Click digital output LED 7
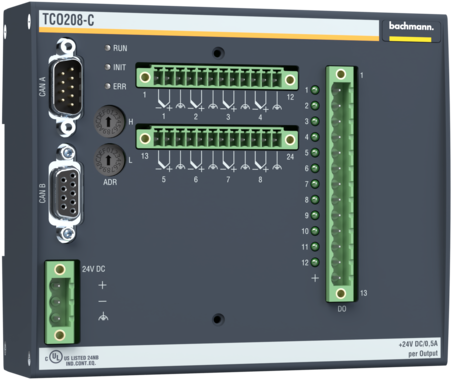The image size is (453, 380). [x=315, y=184]
